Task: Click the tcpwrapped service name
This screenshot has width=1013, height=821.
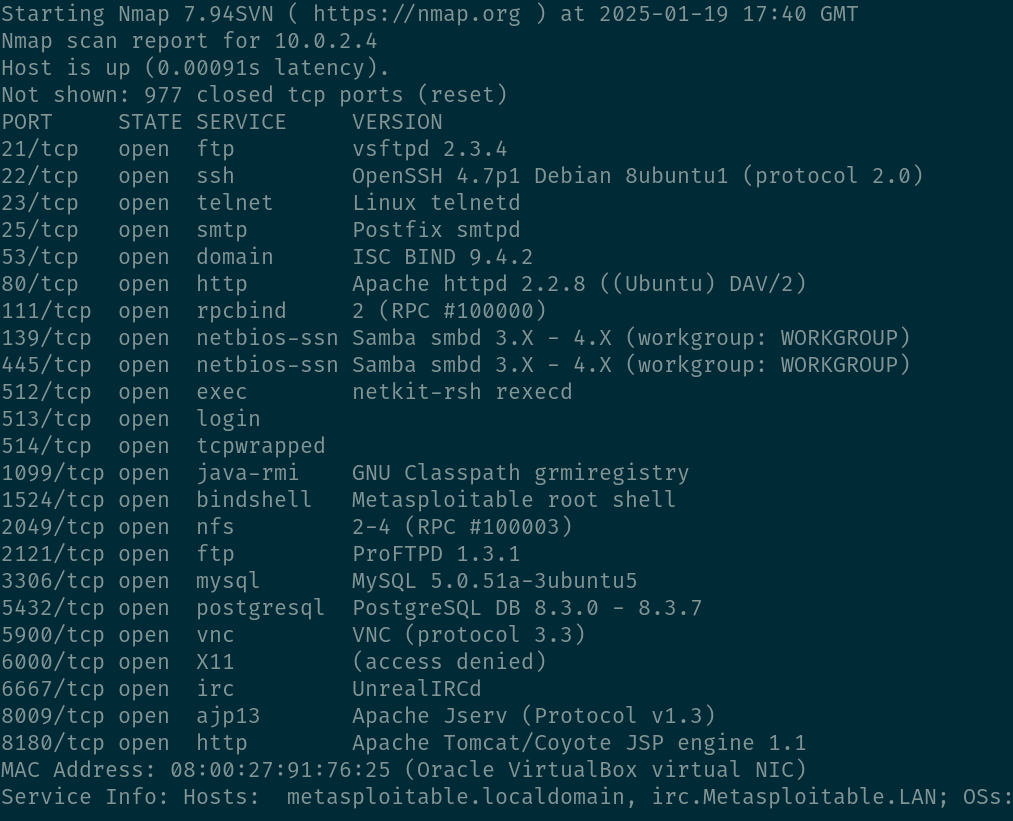Action: coord(261,446)
